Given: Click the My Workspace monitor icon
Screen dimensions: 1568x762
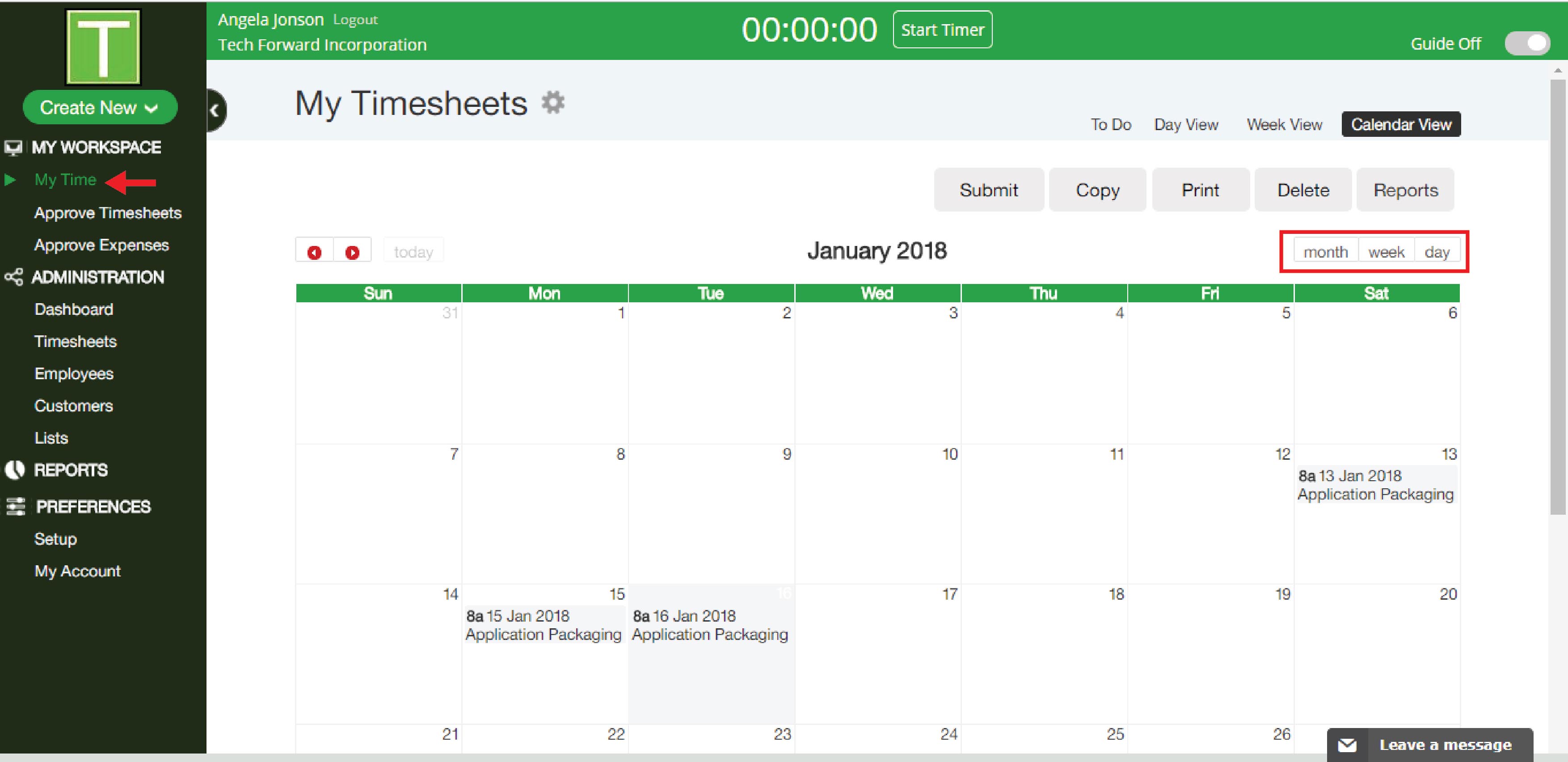Looking at the screenshot, I should (x=13, y=148).
